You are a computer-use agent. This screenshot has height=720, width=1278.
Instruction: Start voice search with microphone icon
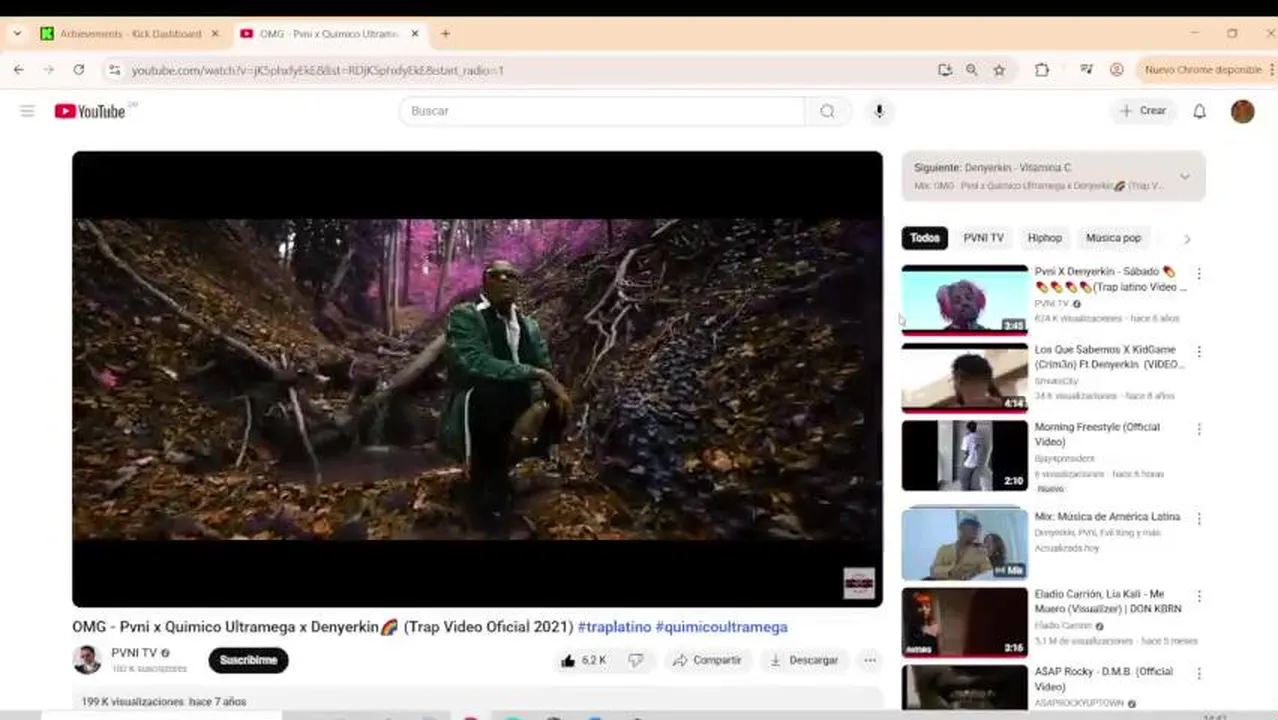click(x=879, y=111)
